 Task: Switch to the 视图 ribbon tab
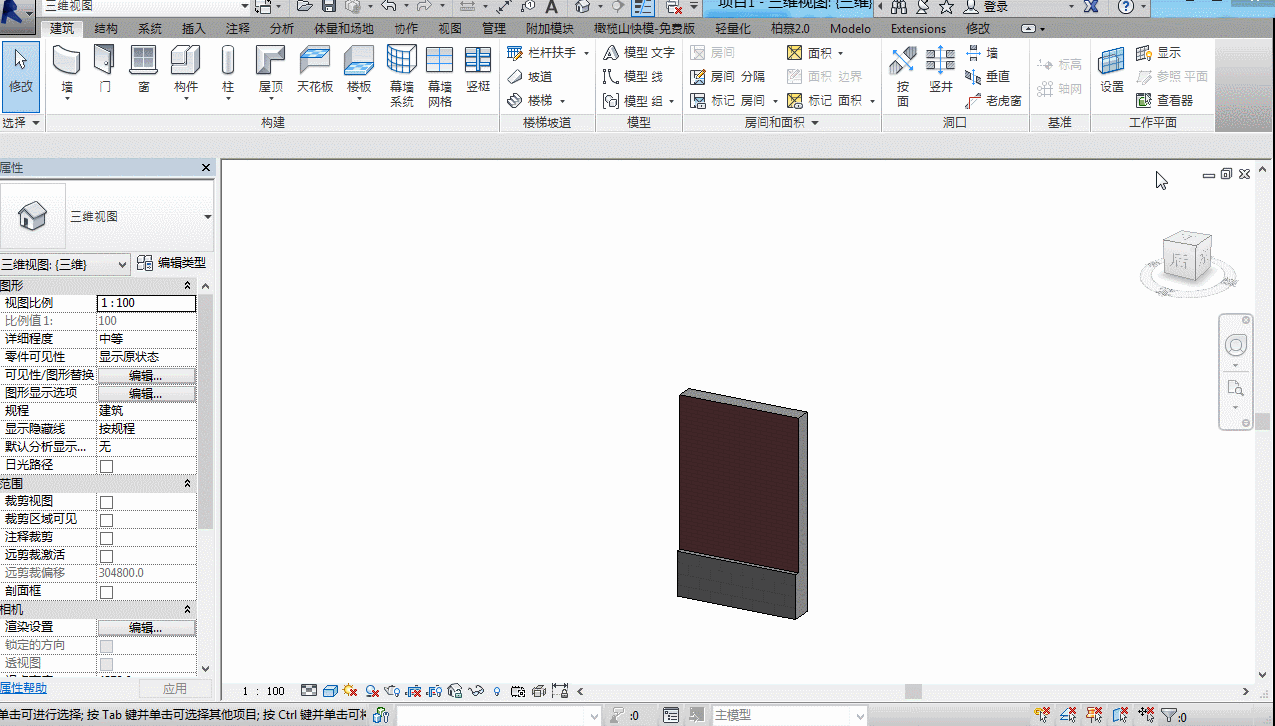tap(450, 29)
